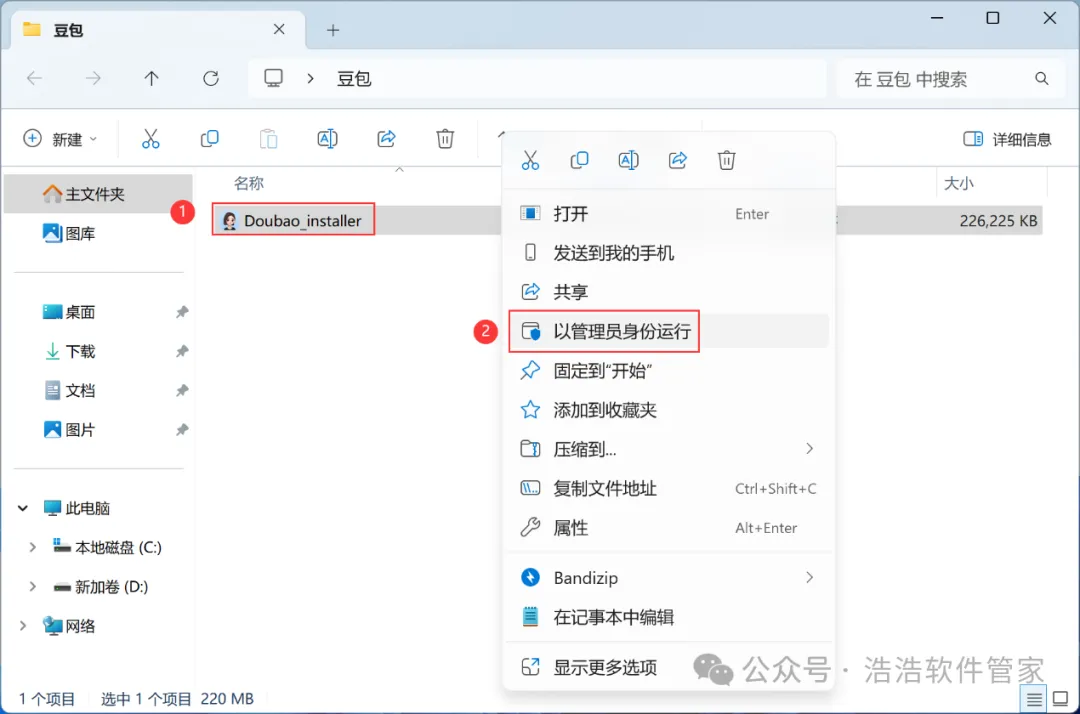1080x714 pixels.
Task: Choose 固定到"开始" from the context menu
Action: (x=668, y=370)
